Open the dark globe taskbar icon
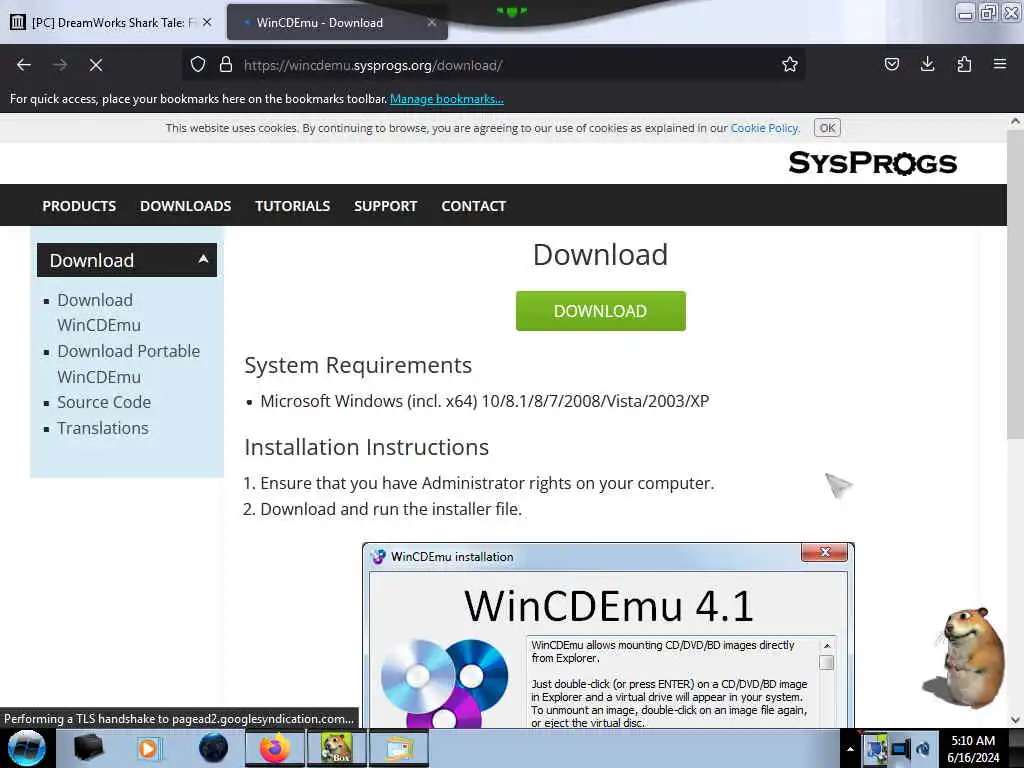 tap(213, 748)
